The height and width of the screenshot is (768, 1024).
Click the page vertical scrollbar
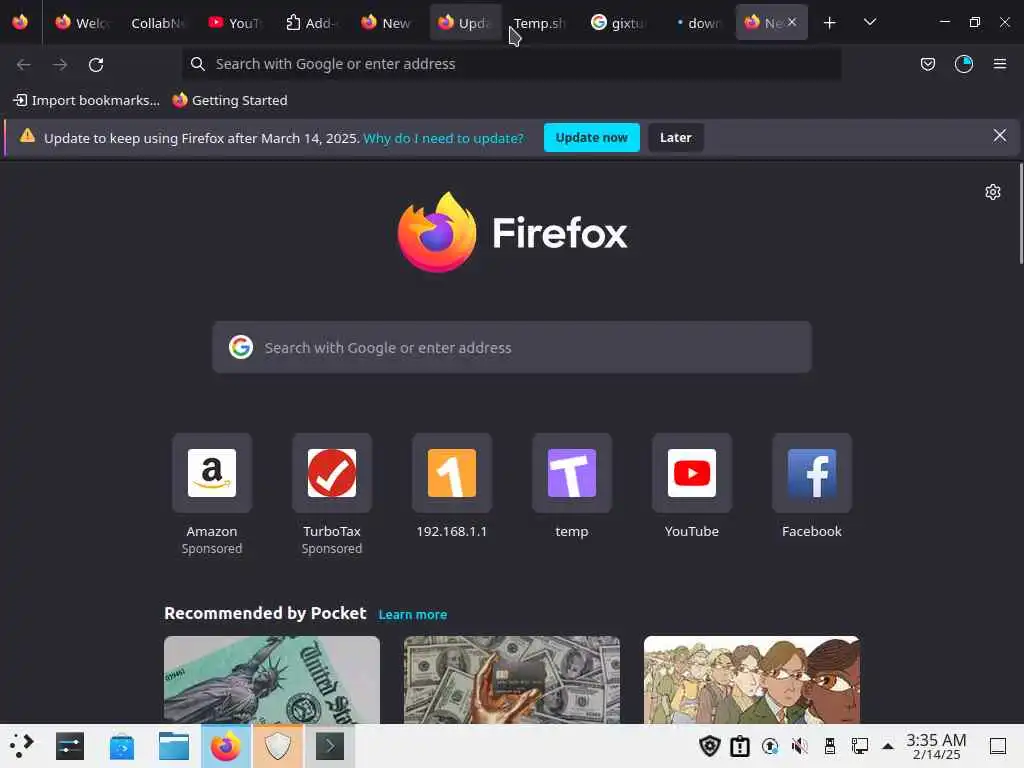pyautogui.click(x=1021, y=214)
